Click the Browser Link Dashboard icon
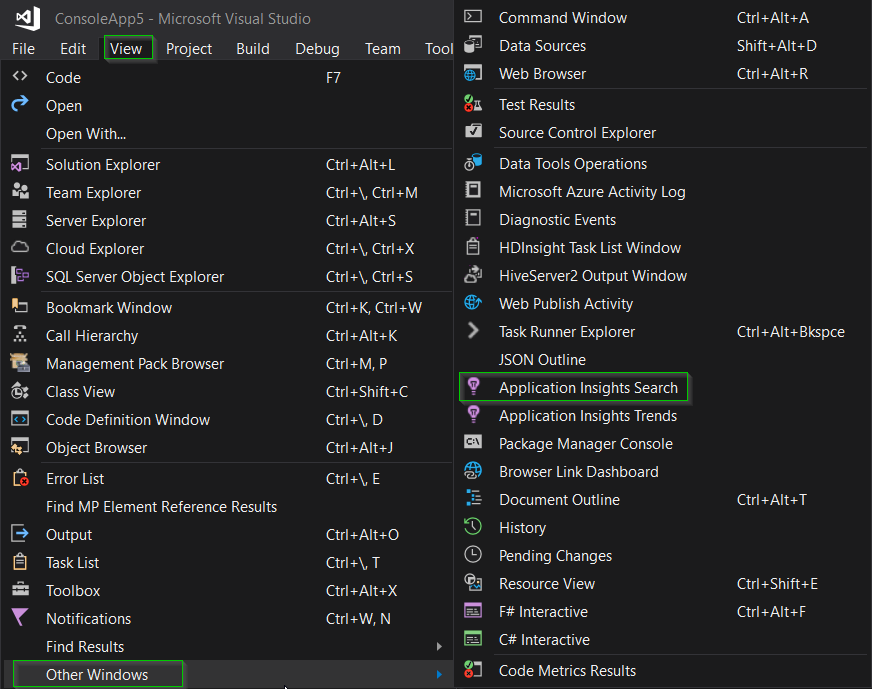This screenshot has height=689, width=872. (473, 470)
